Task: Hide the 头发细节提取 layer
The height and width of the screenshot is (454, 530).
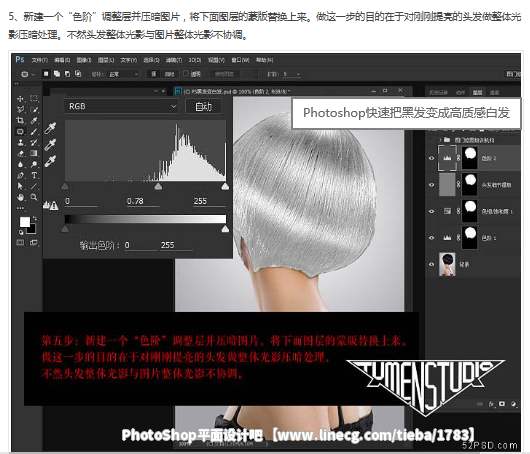Action: click(x=432, y=185)
